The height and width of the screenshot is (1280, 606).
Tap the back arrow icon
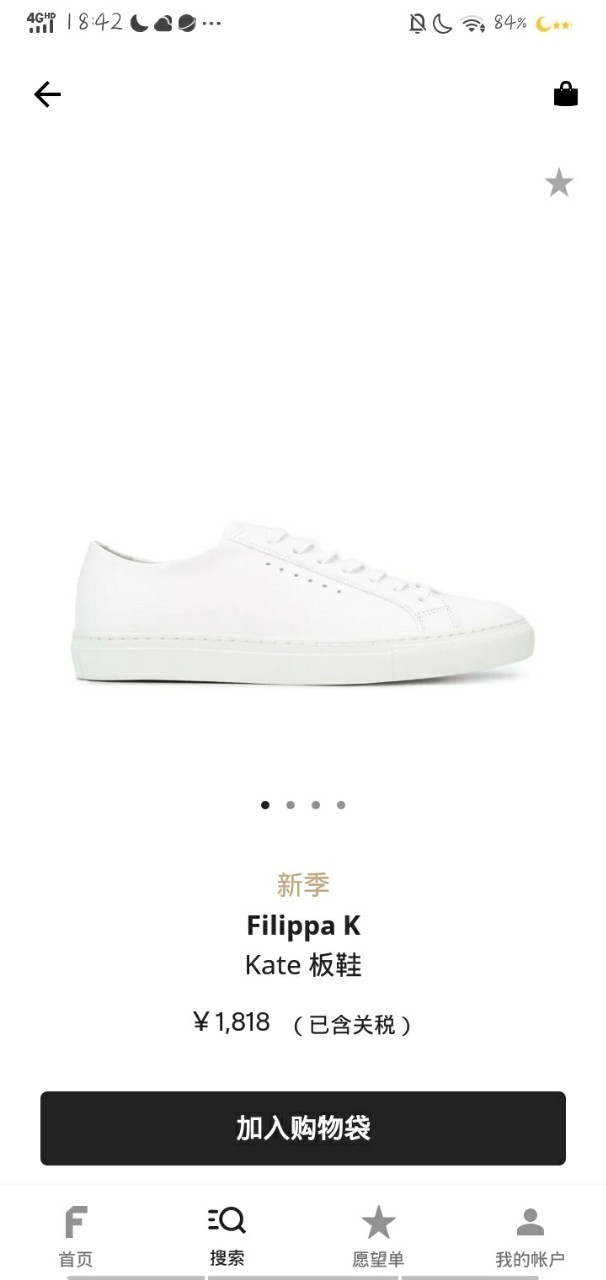(47, 94)
